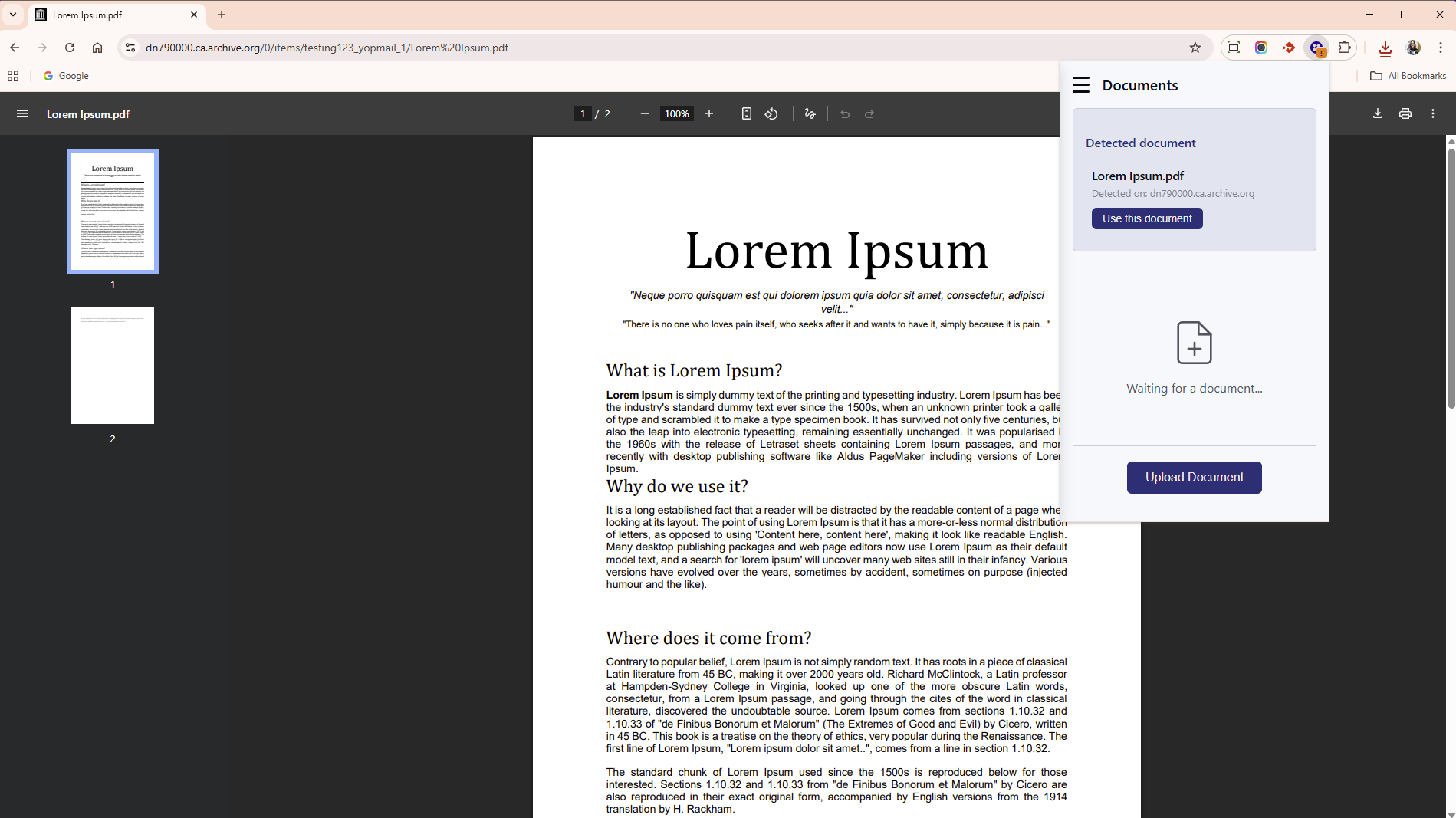1456x818 pixels.
Task: Switch to the Lorem Ipsum.pdf tab
Action: pyautogui.click(x=115, y=15)
